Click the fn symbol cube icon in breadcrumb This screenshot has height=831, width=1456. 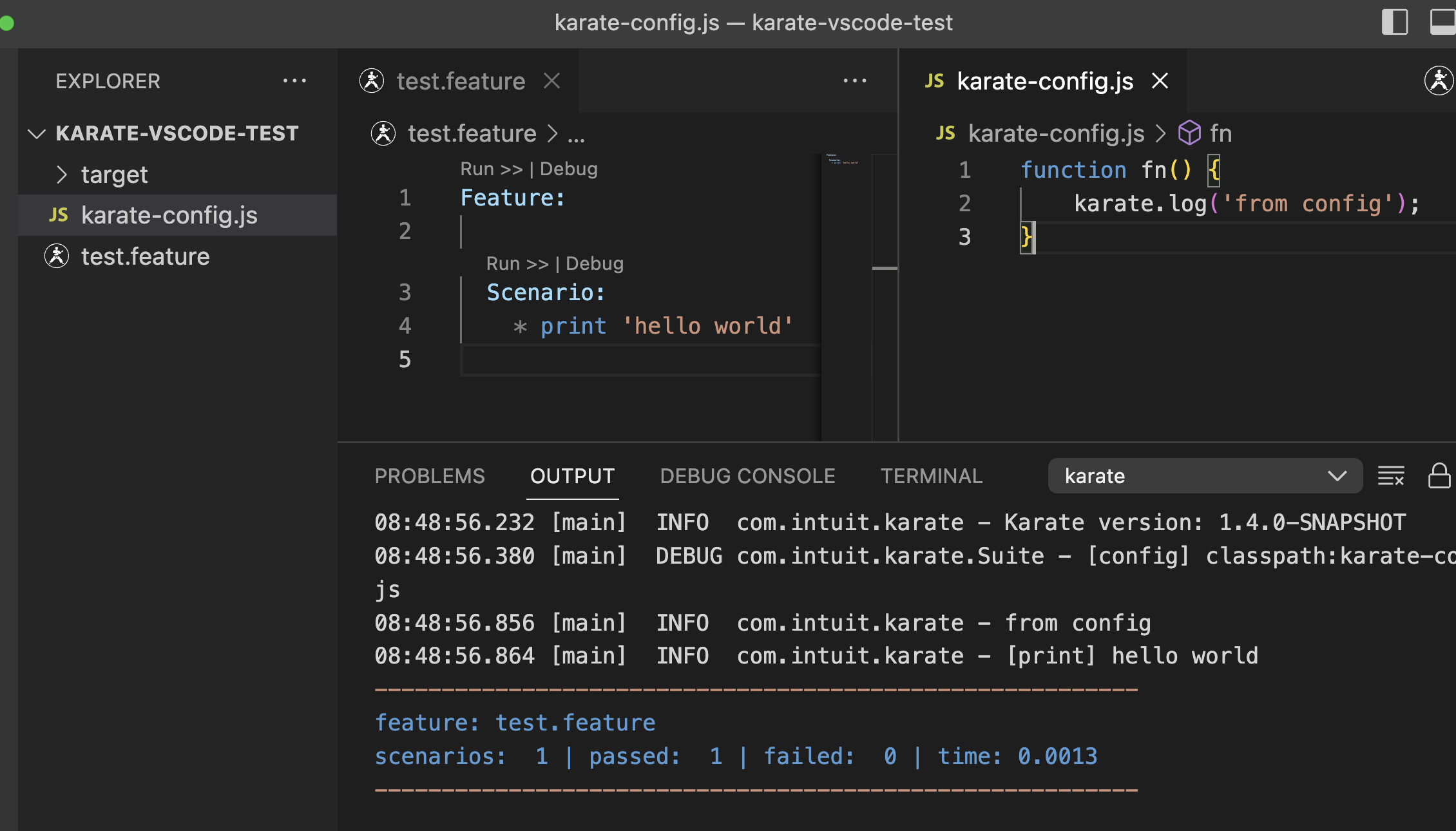pyautogui.click(x=1189, y=133)
